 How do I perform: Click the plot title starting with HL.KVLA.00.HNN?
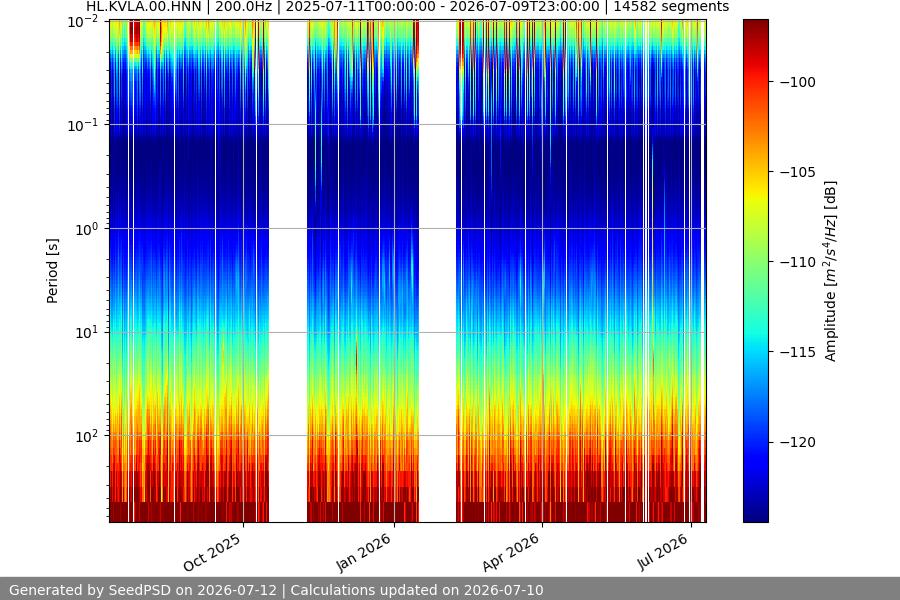click(408, 7)
